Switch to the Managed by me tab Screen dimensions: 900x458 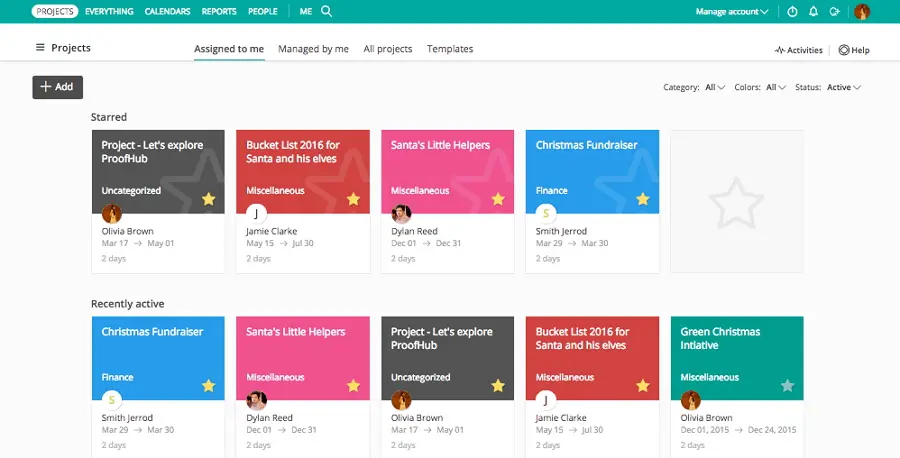(x=313, y=49)
